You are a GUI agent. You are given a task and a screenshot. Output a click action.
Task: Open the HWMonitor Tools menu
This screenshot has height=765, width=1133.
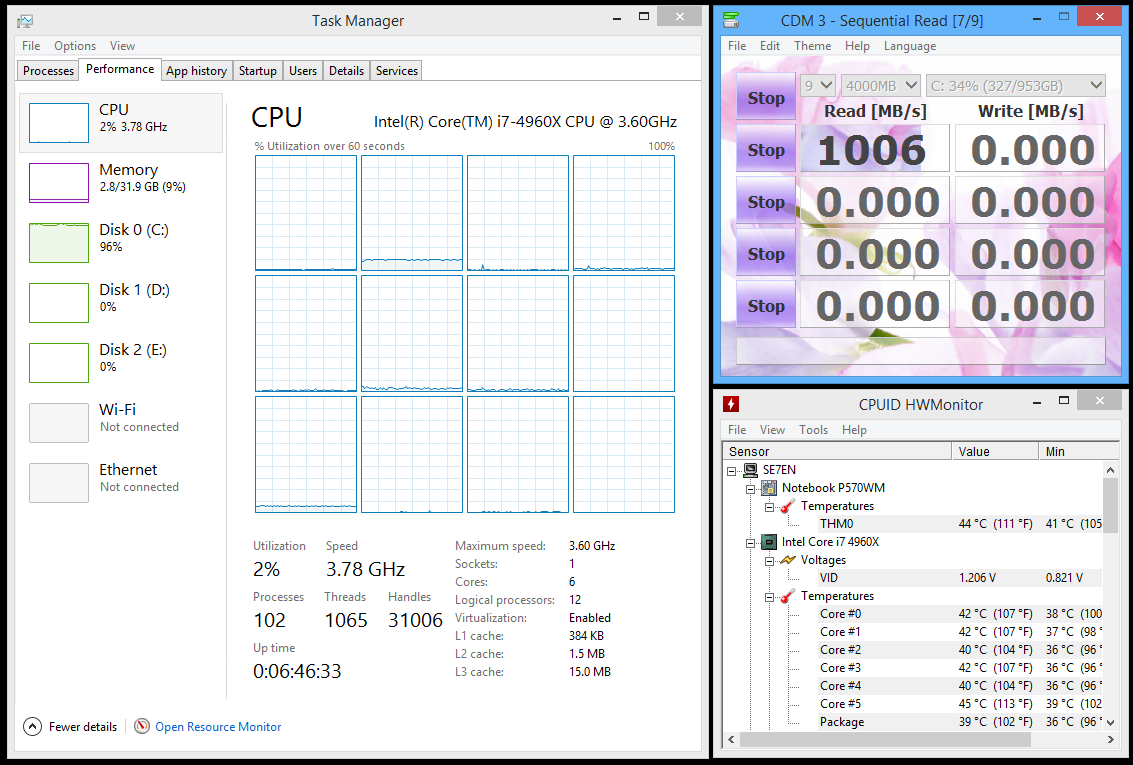(813, 430)
